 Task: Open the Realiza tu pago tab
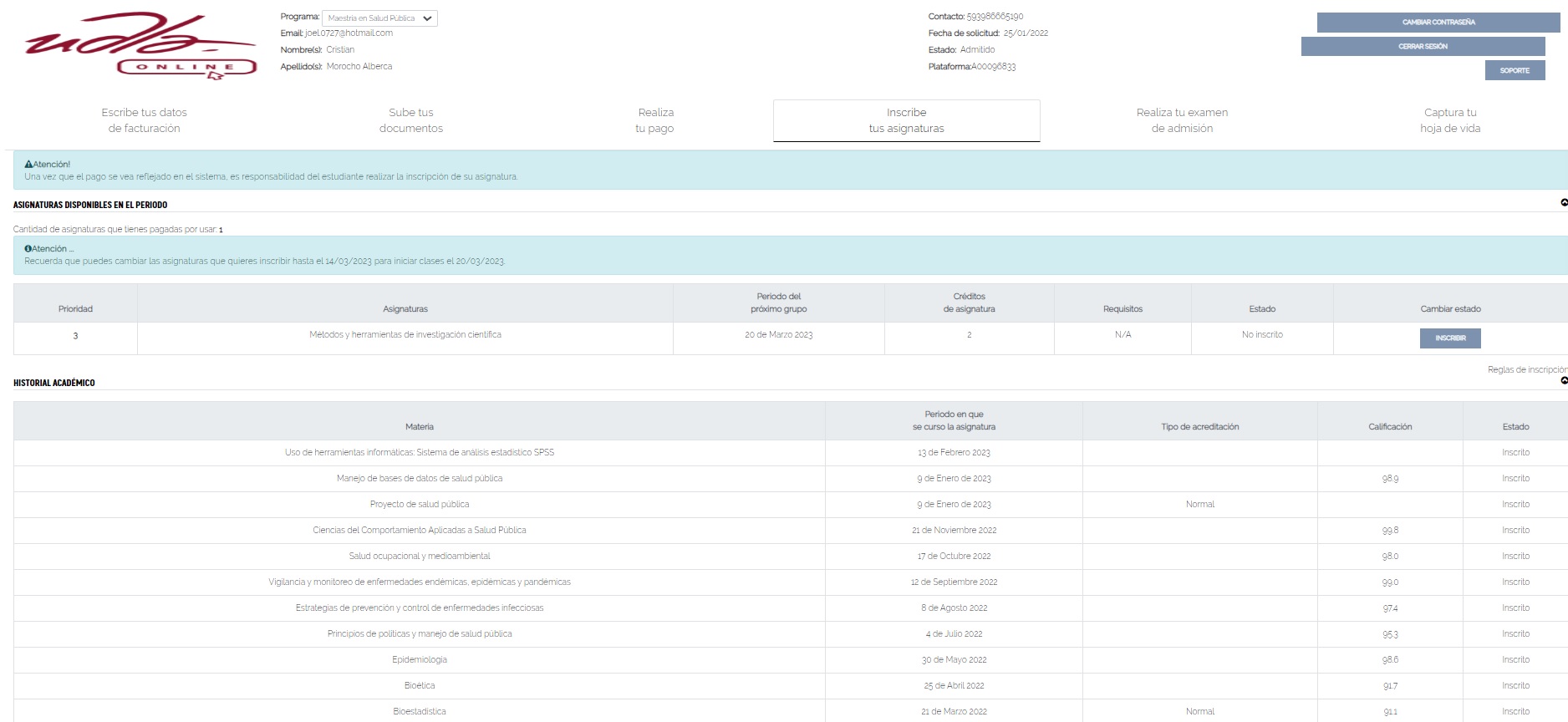[x=655, y=120]
